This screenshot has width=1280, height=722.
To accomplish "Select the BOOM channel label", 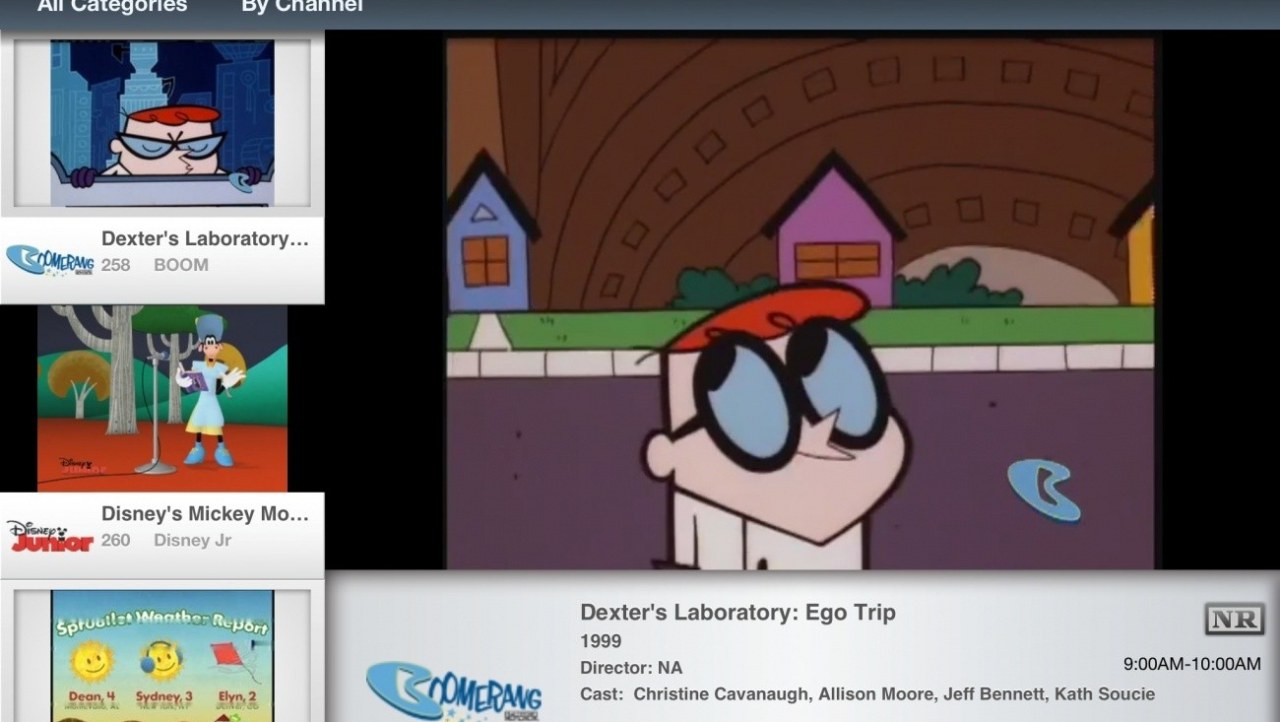I will pyautogui.click(x=181, y=265).
